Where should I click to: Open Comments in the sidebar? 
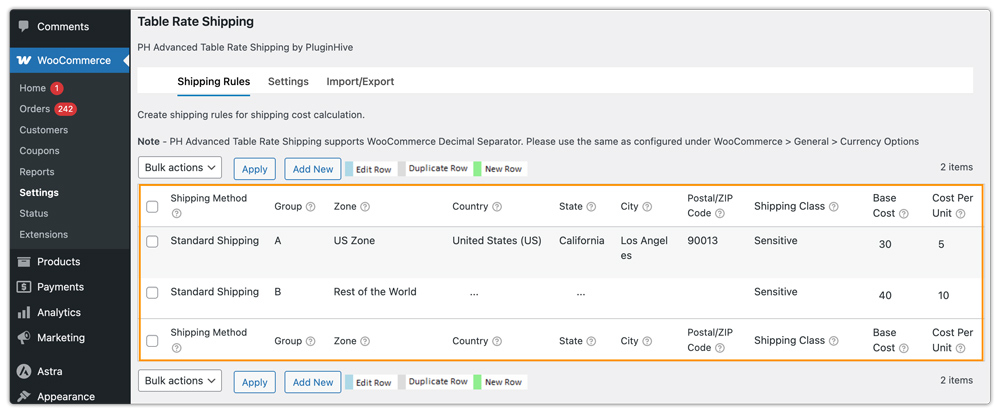62,27
